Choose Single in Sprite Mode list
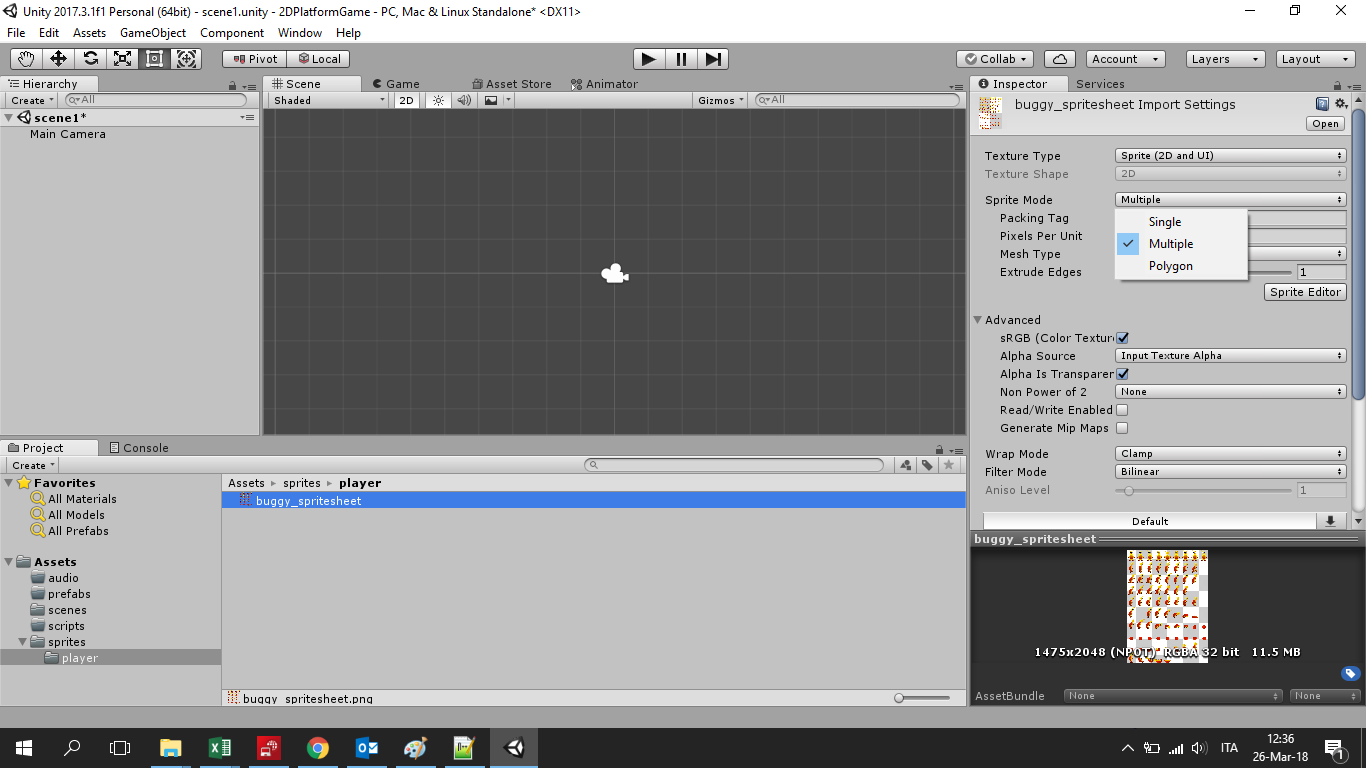The image size is (1366, 768). (x=1165, y=222)
